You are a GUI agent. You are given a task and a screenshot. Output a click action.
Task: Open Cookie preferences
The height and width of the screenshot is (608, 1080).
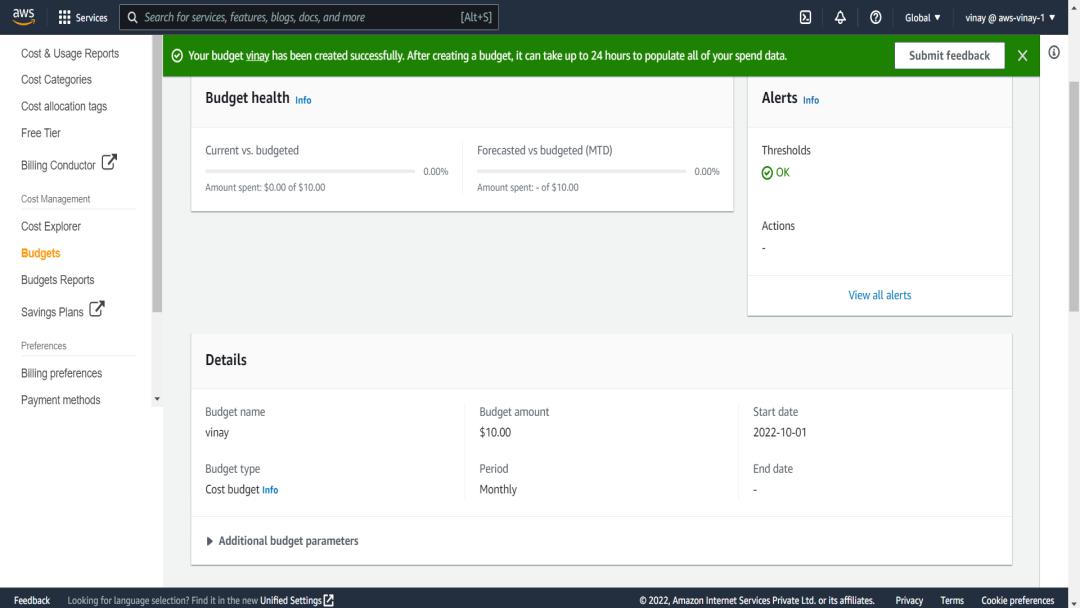(x=1017, y=600)
